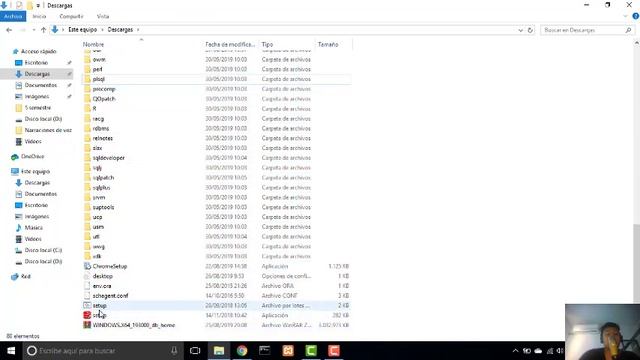Select Este equipo in navigation pane
640x360 pixels.
click(35, 171)
